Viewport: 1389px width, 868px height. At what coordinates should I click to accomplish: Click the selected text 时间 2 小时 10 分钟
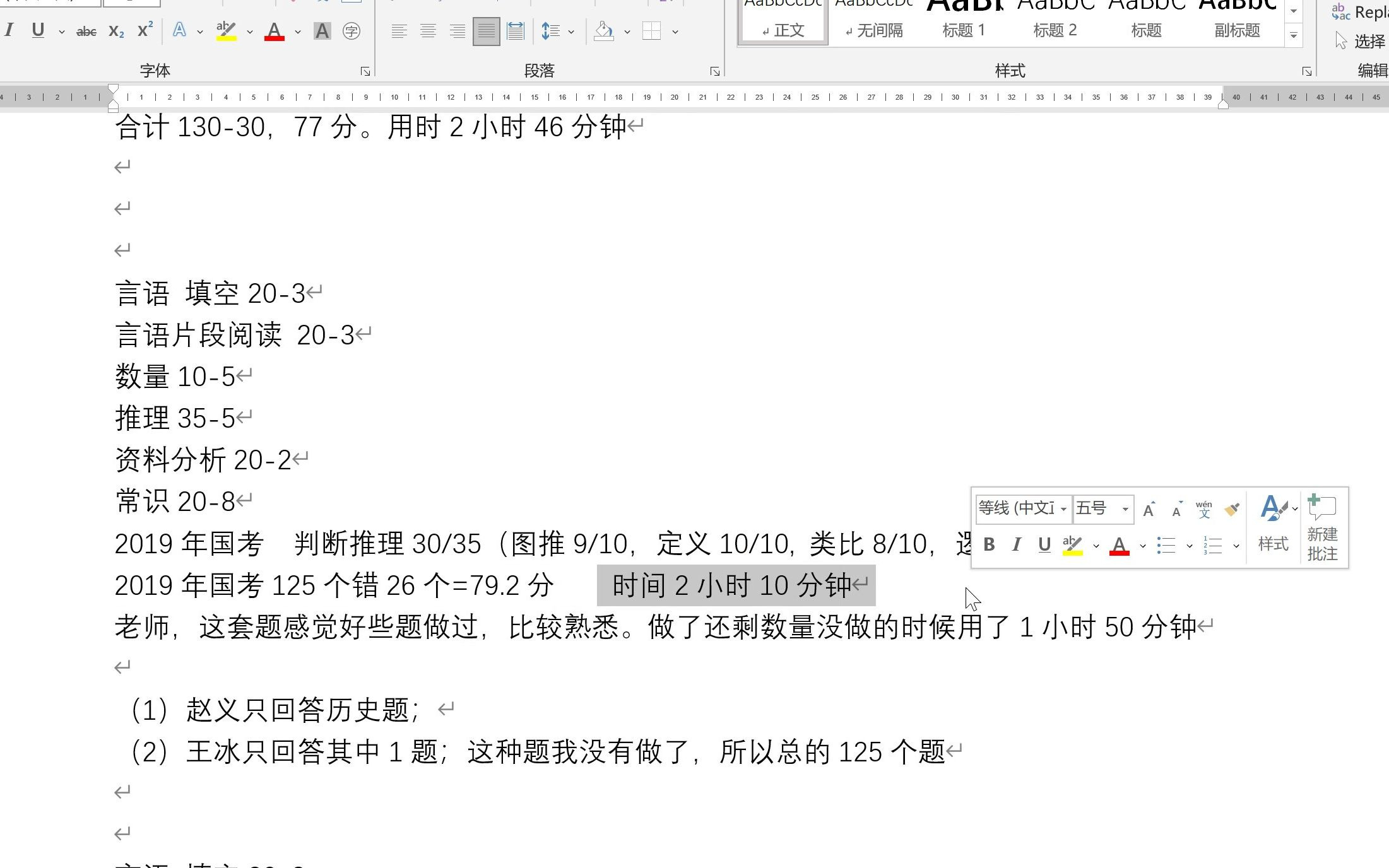click(x=732, y=586)
